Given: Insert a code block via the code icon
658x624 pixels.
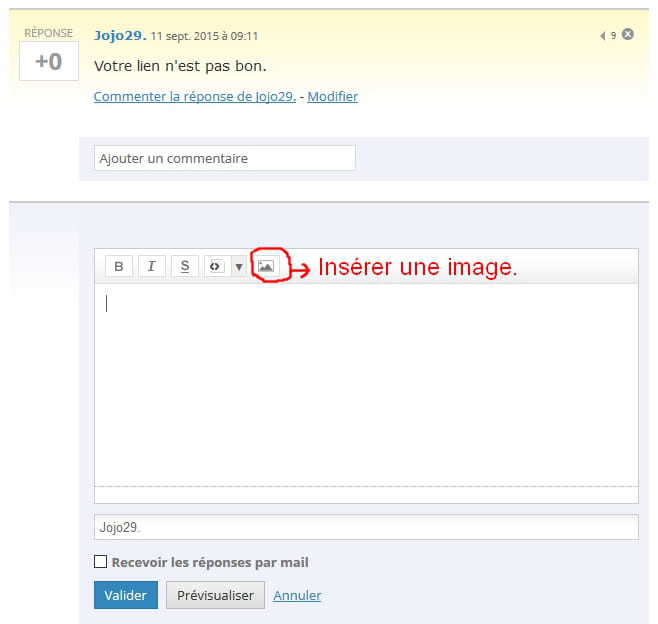Looking at the screenshot, I should 217,266.
